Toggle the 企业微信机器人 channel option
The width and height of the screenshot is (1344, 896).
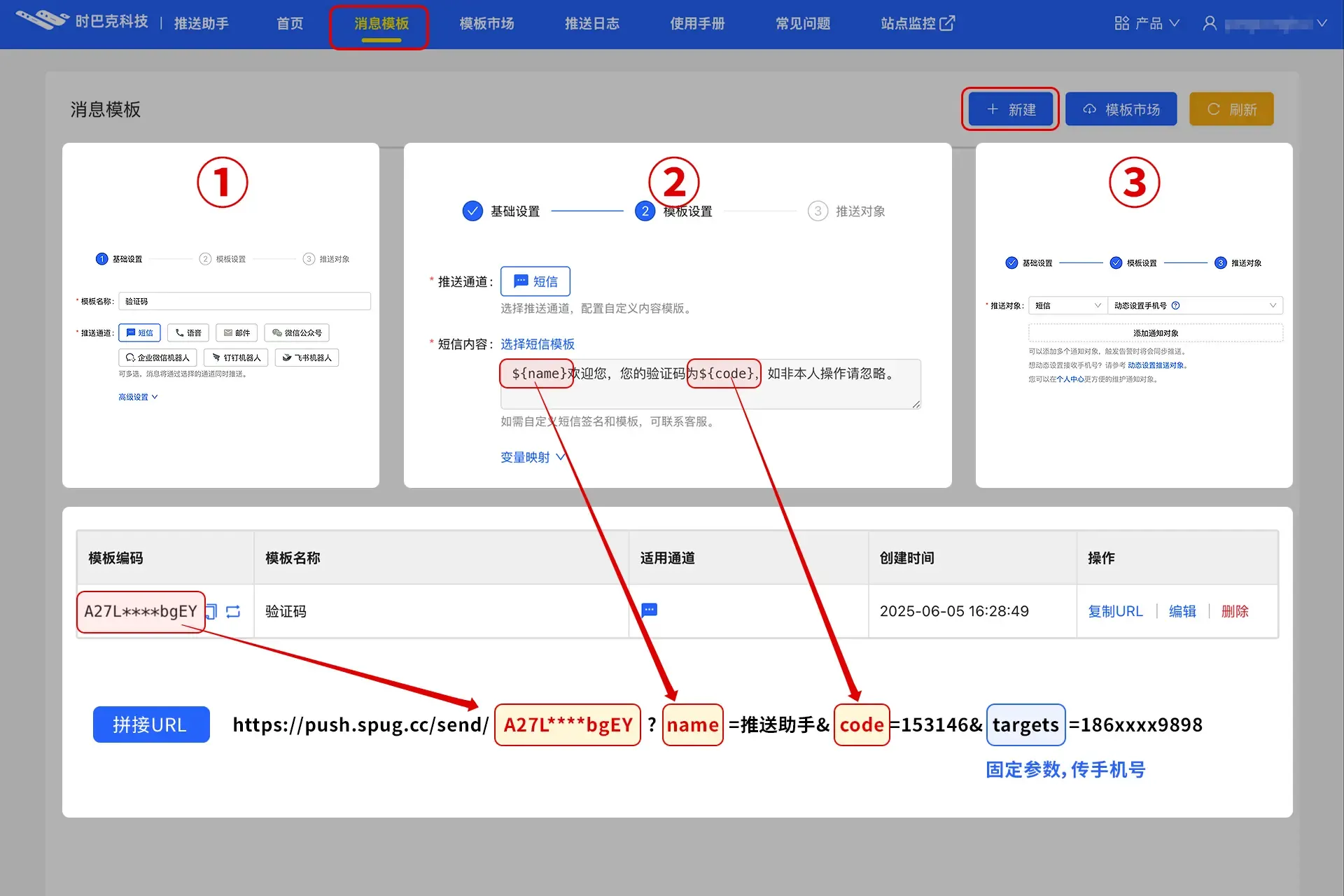coord(157,358)
